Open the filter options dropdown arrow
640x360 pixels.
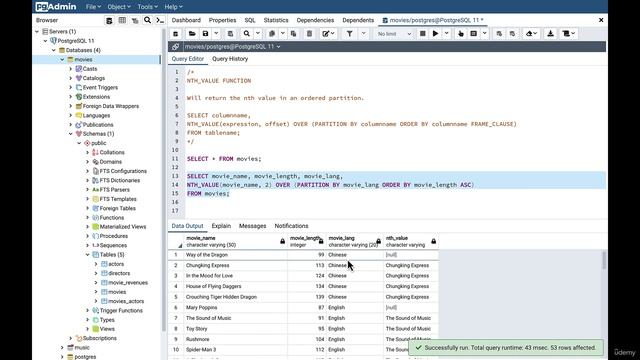point(363,34)
